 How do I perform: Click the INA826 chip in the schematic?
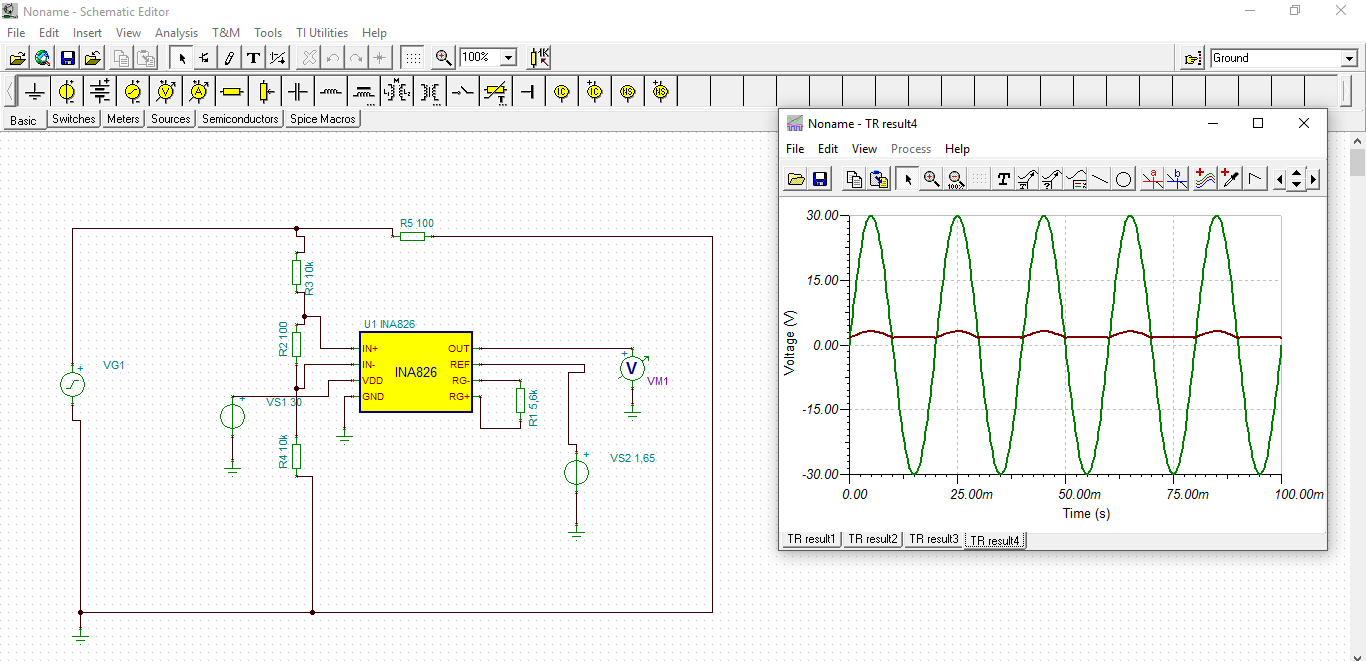416,372
